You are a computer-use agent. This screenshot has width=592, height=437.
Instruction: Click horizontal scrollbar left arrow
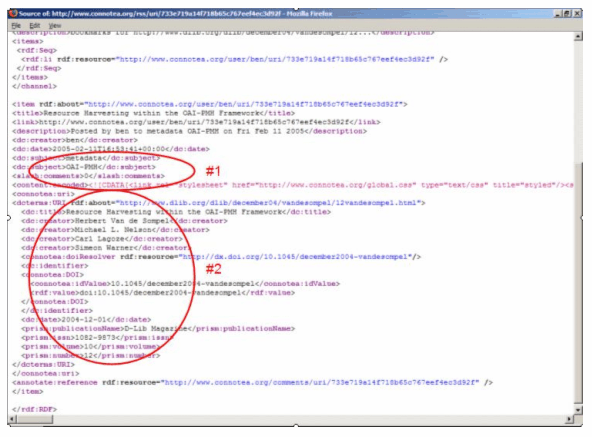point(12,419)
